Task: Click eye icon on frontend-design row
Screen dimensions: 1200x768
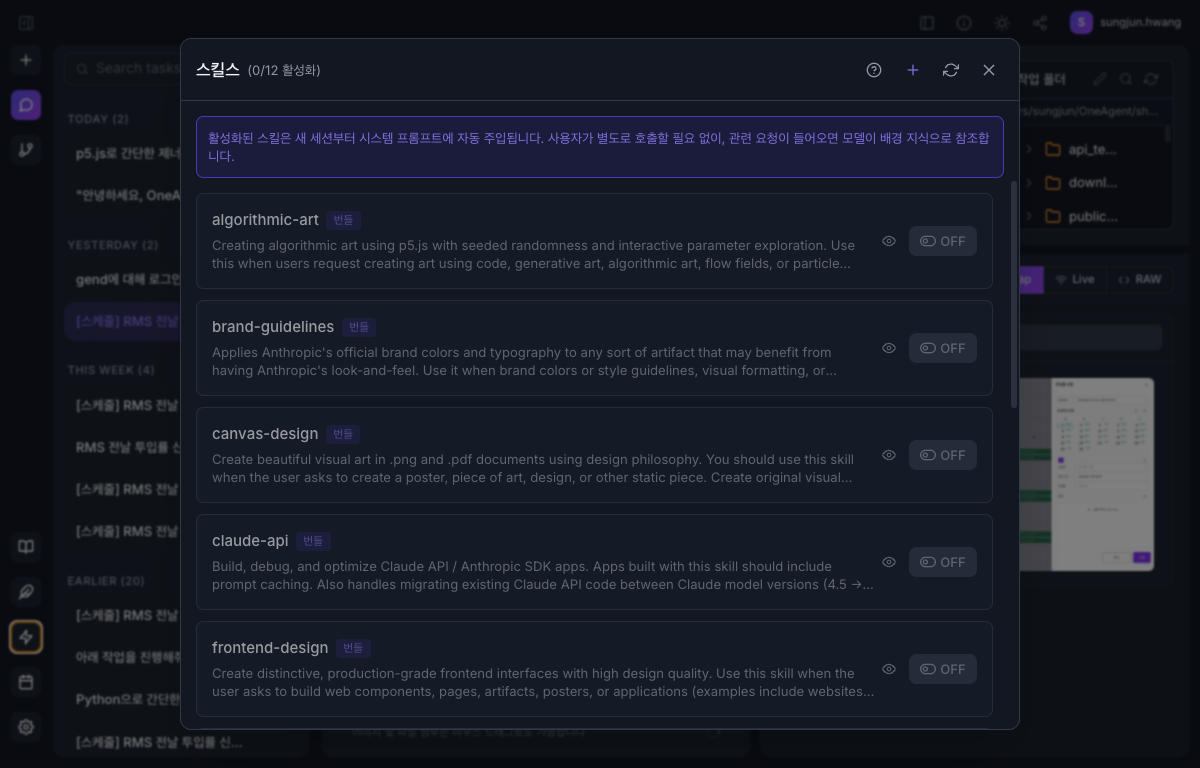Action: click(x=889, y=669)
